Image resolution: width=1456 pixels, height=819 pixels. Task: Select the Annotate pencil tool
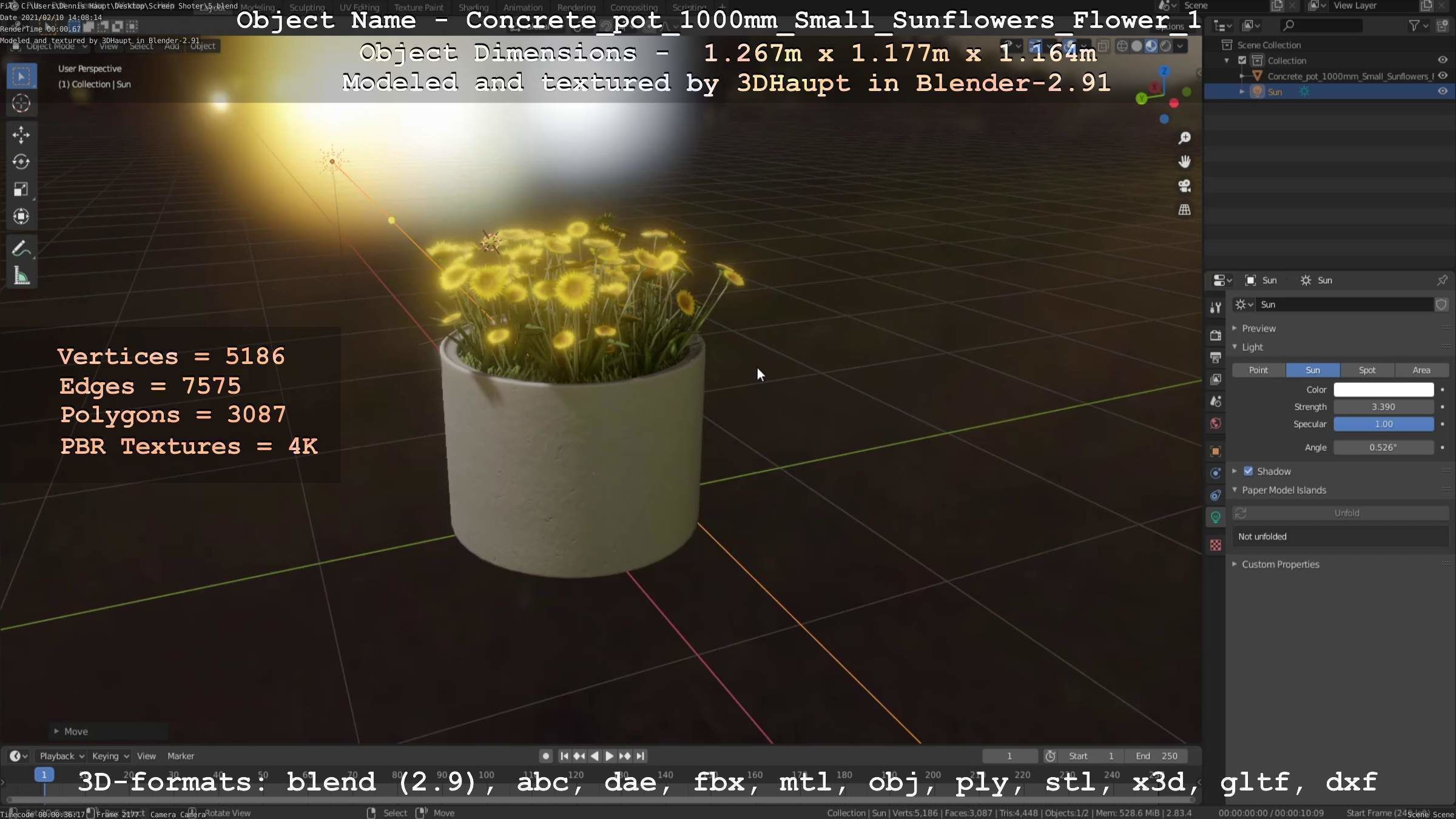21,249
